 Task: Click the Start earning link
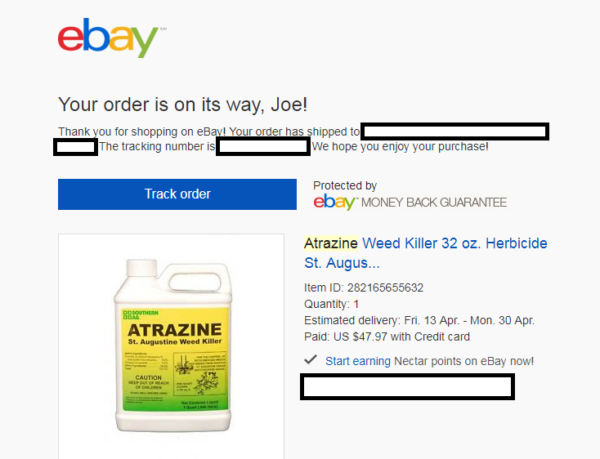point(358,361)
